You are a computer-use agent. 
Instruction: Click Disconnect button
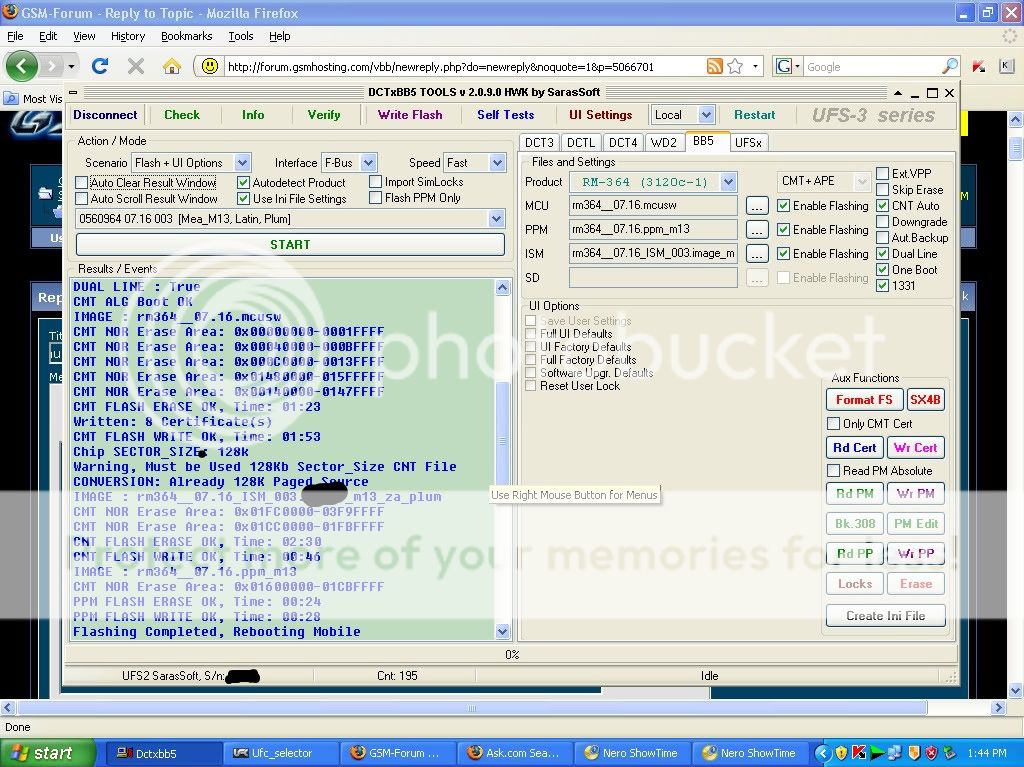[x=105, y=115]
